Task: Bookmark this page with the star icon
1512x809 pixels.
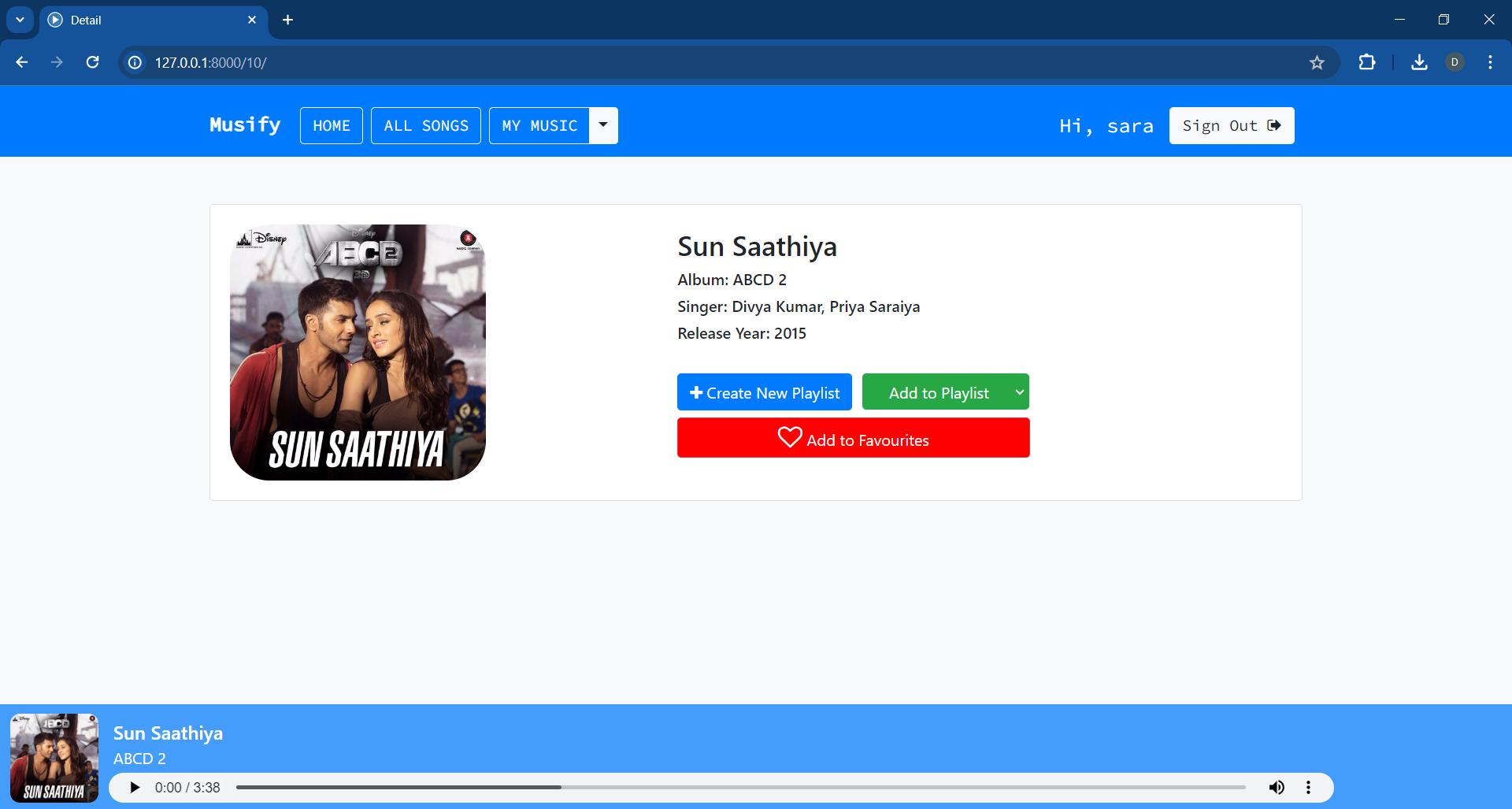Action: tap(1317, 62)
